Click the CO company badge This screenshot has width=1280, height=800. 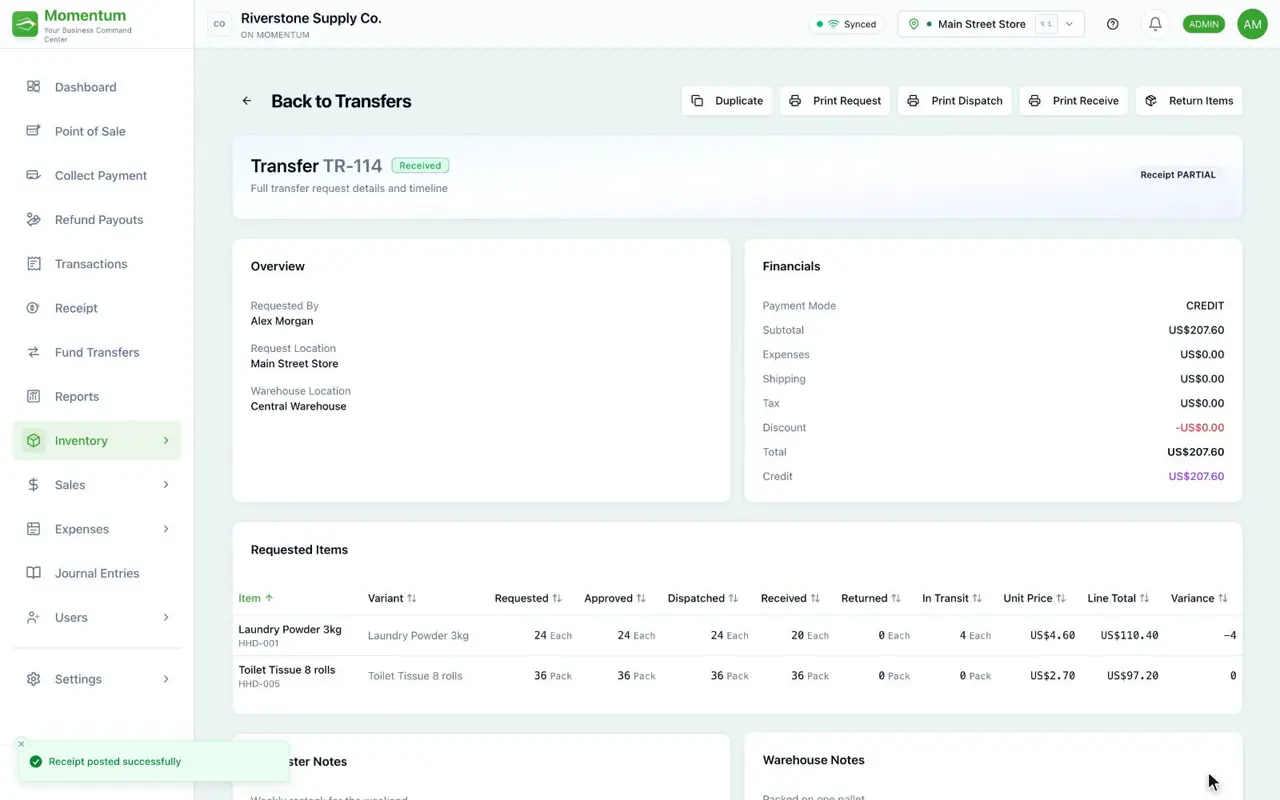point(219,24)
